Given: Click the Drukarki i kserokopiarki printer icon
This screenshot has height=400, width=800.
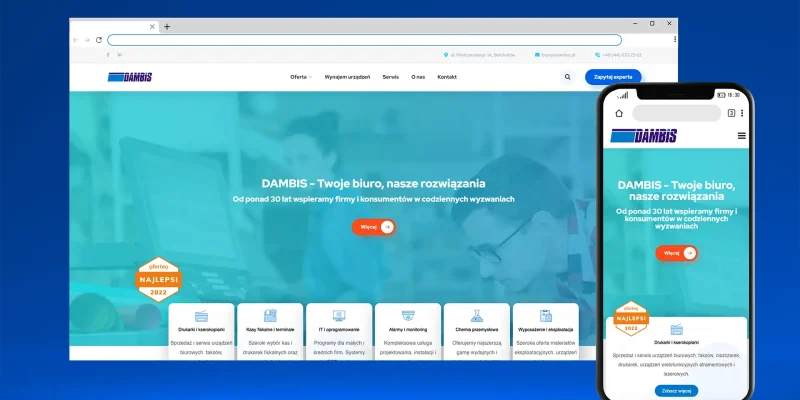Looking at the screenshot, I should [x=202, y=316].
